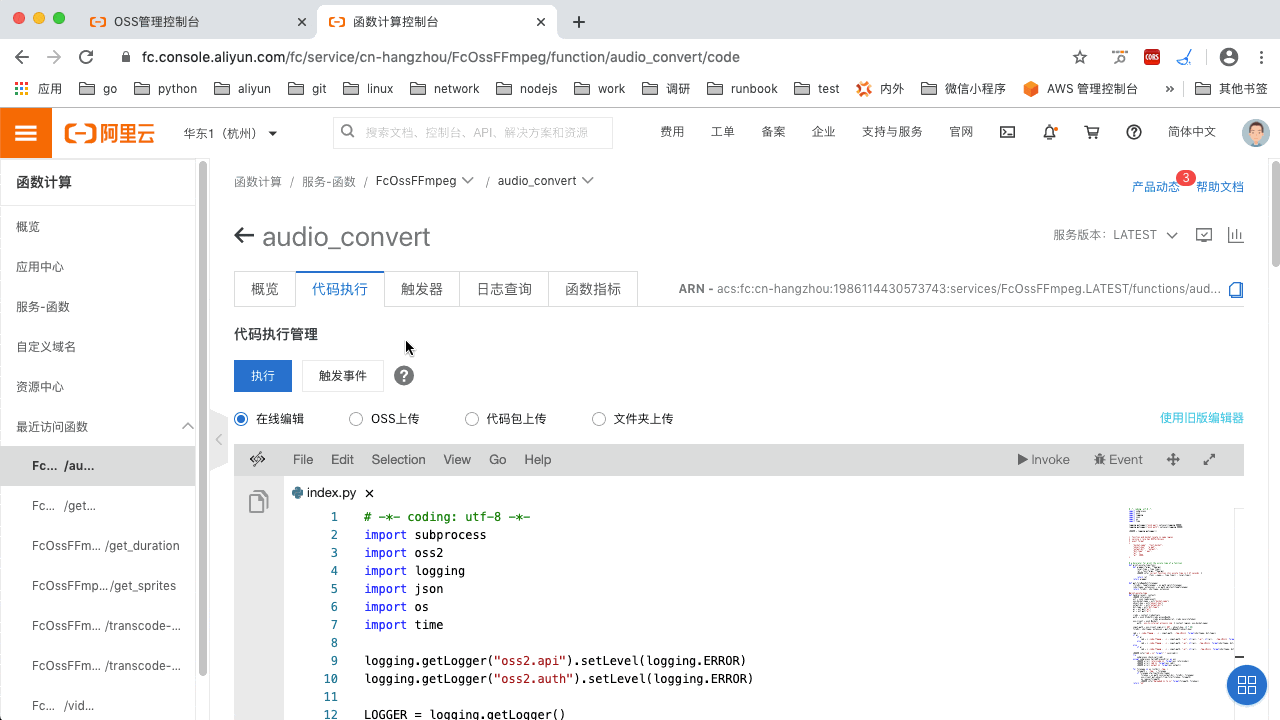
Task: Switch to the 触发器 tab
Action: pos(421,289)
